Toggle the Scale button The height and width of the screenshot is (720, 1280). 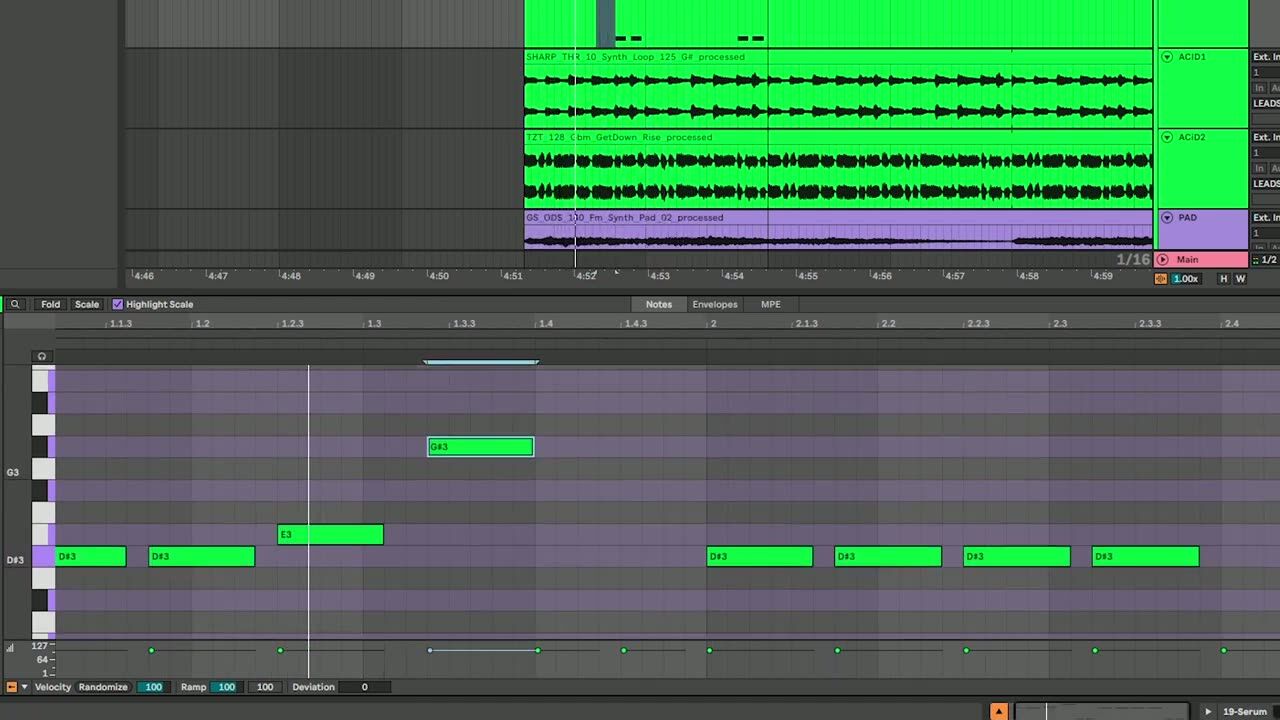pos(87,304)
